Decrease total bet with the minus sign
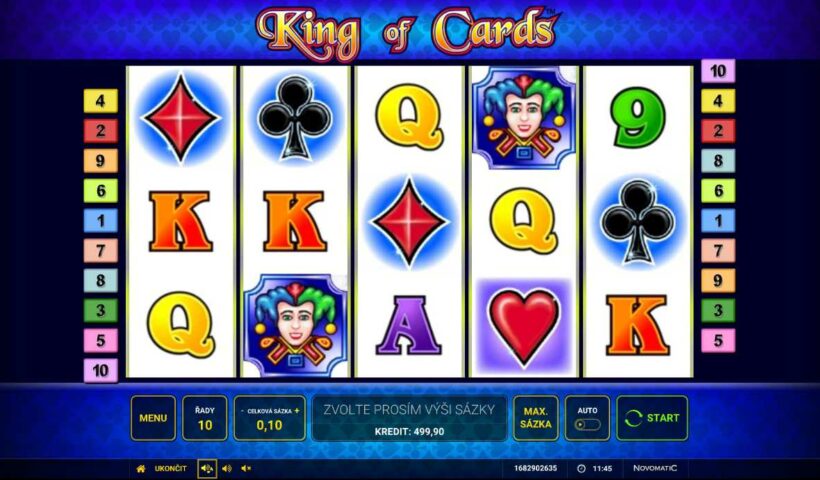Image resolution: width=820 pixels, height=480 pixels. pyautogui.click(x=242, y=411)
